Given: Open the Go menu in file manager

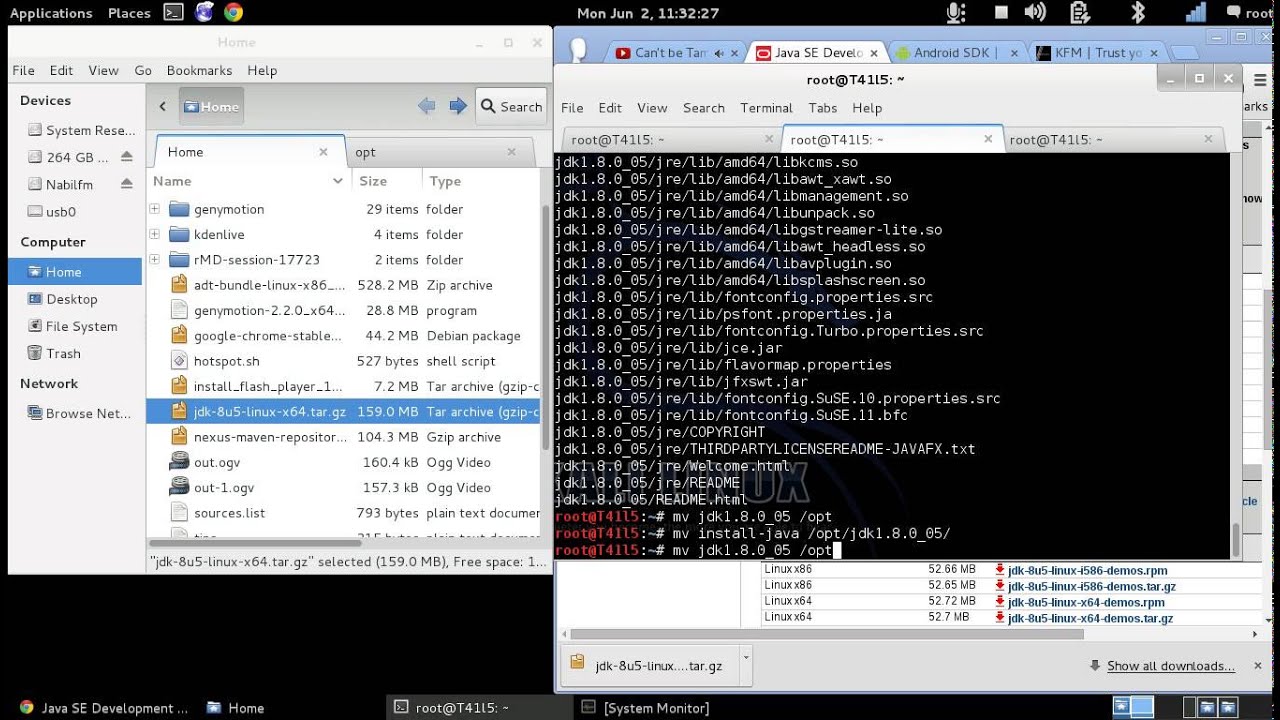Looking at the screenshot, I should [x=143, y=71].
